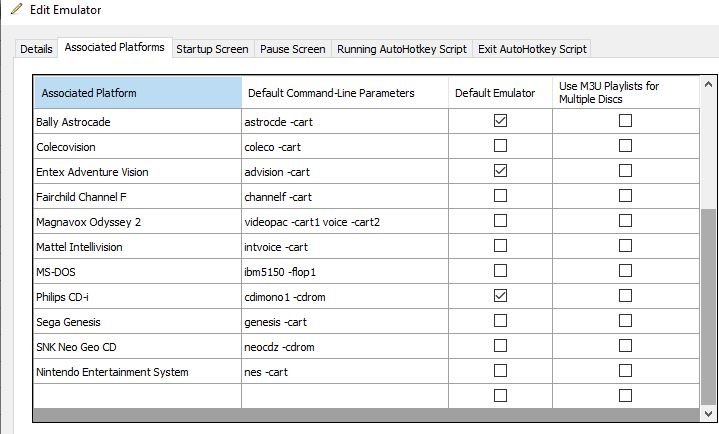Select the MS-DOS platform cell
This screenshot has height=434, width=719.
[x=138, y=272]
